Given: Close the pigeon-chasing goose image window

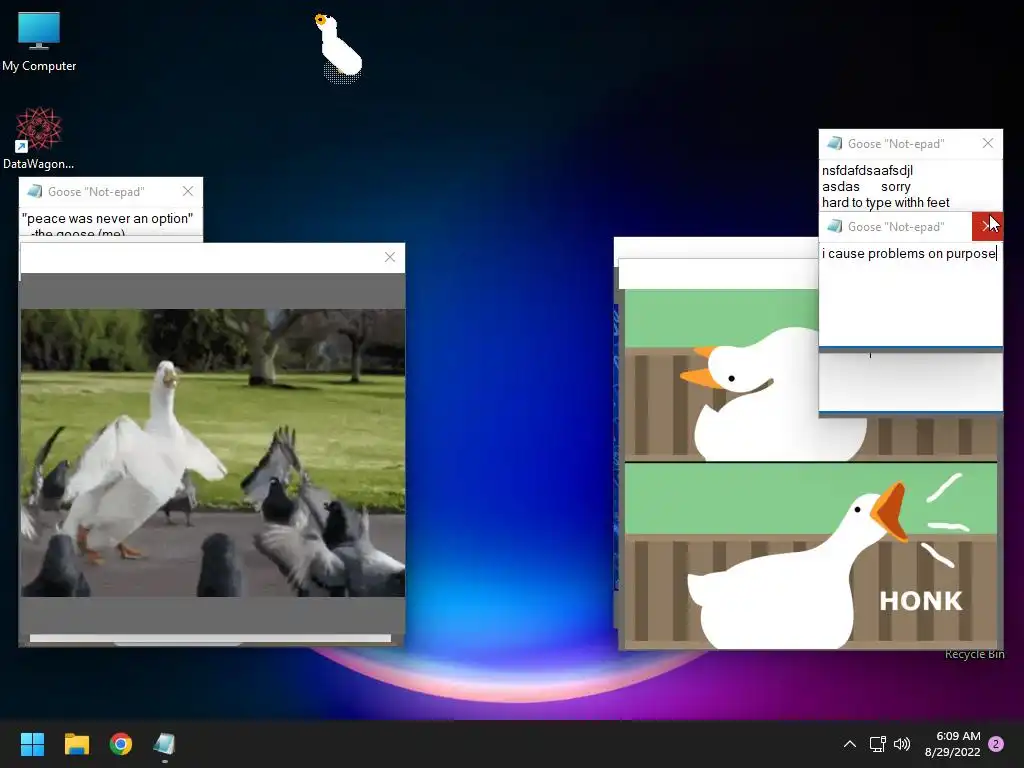Looking at the screenshot, I should point(390,257).
